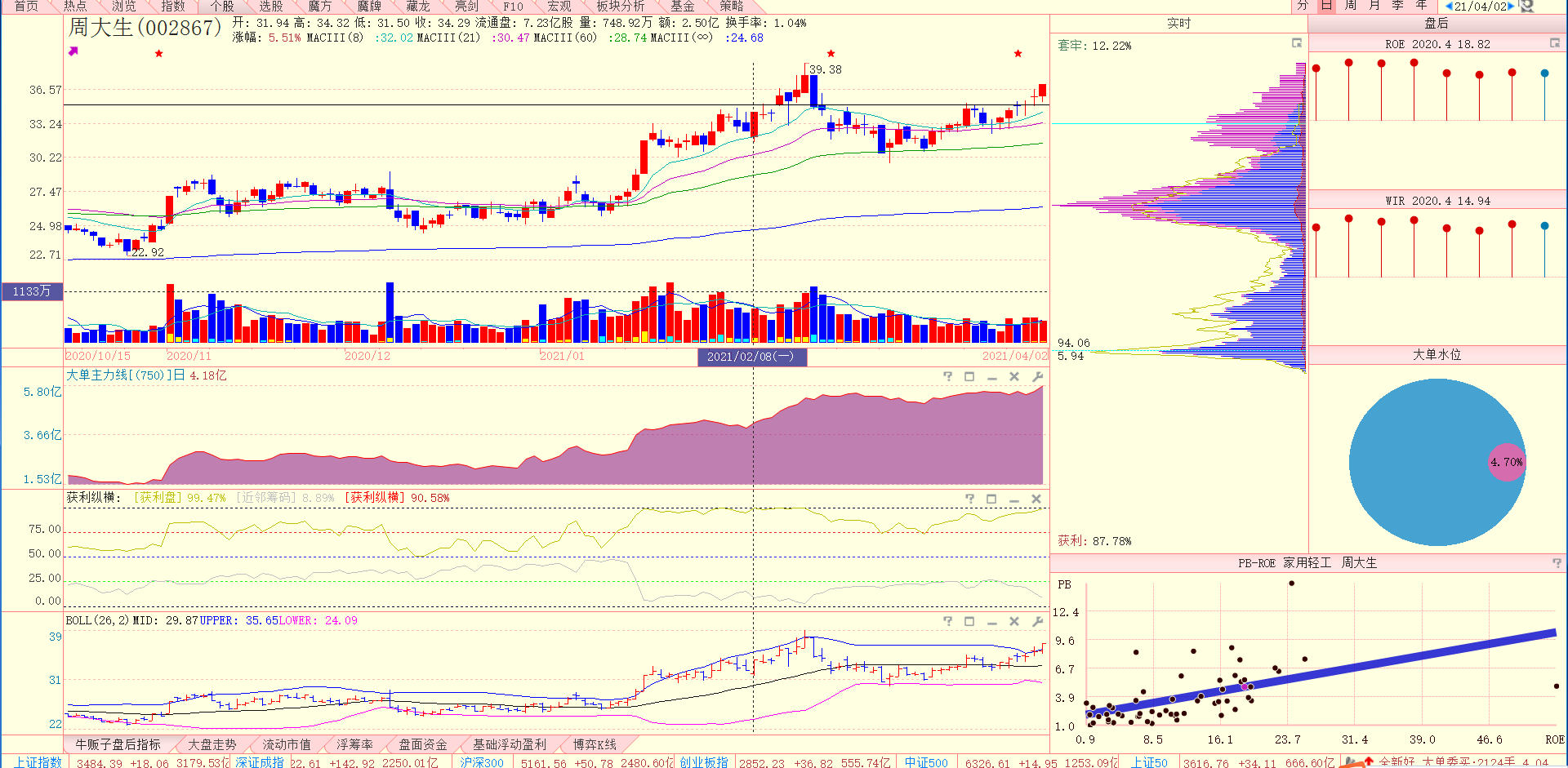1568x768 pixels.
Task: Switch chart period to 分 (minute)
Action: [1303, 6]
